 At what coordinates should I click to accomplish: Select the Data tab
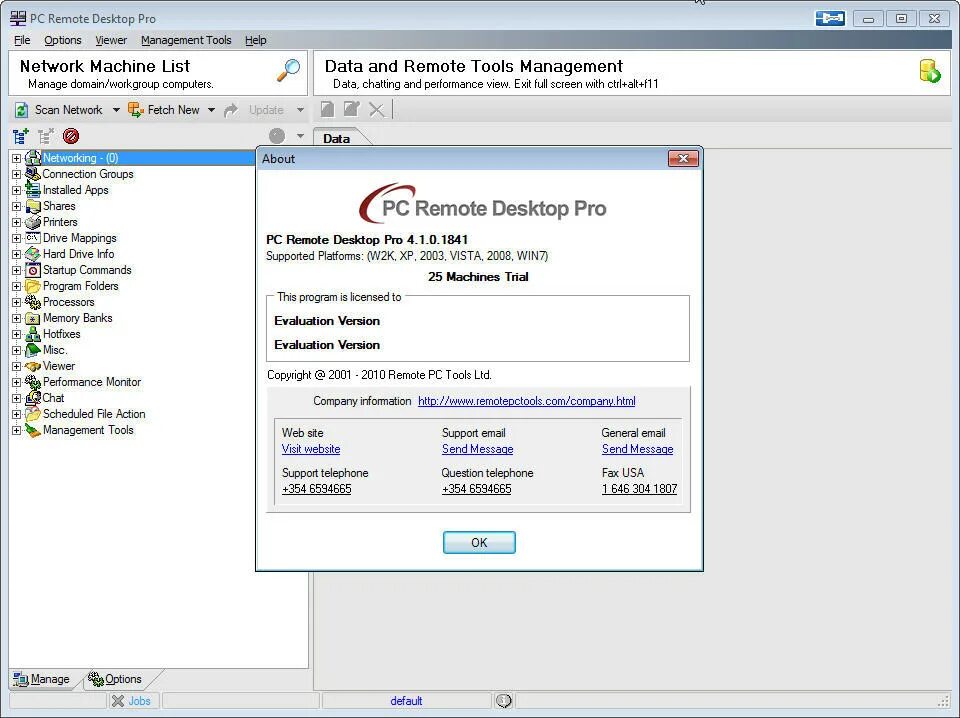coord(337,138)
